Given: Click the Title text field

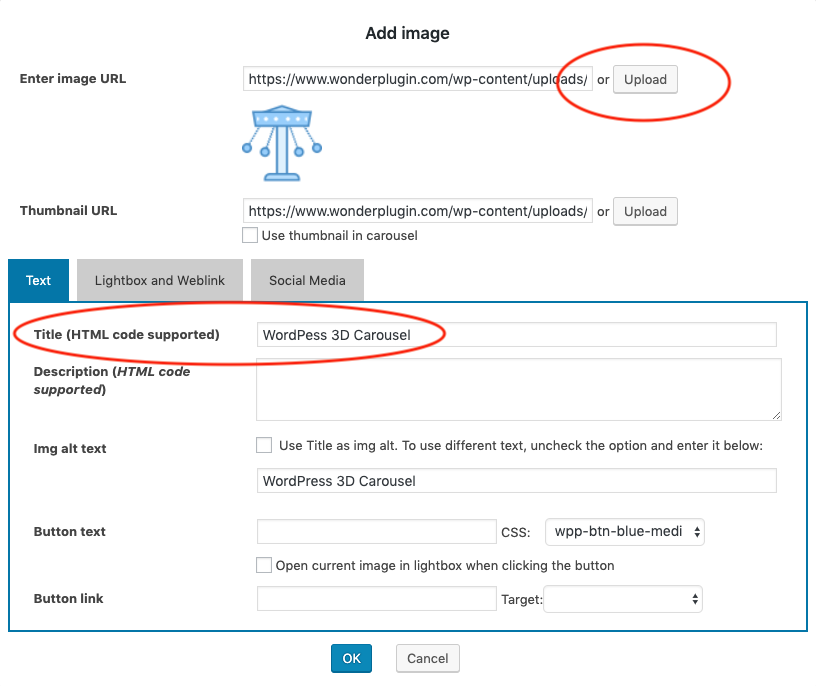Looking at the screenshot, I should (x=516, y=335).
